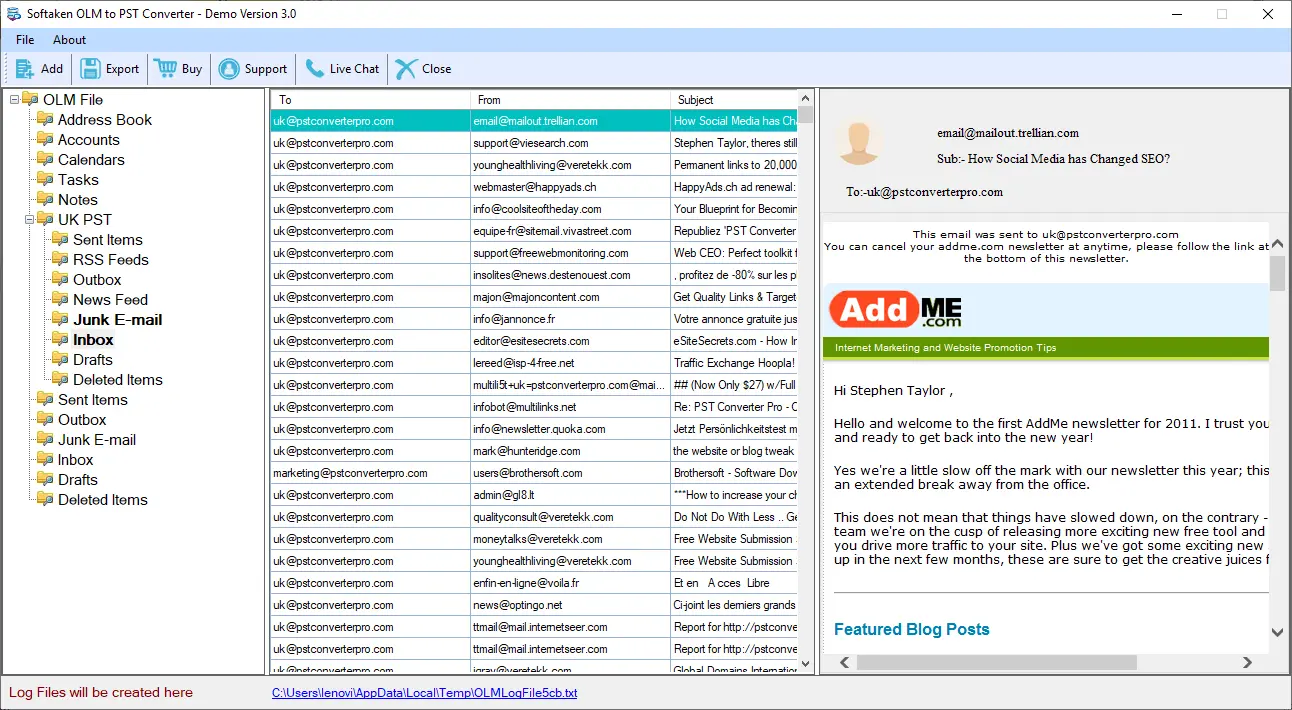Select the bold Junk E-mail folder

(x=117, y=319)
